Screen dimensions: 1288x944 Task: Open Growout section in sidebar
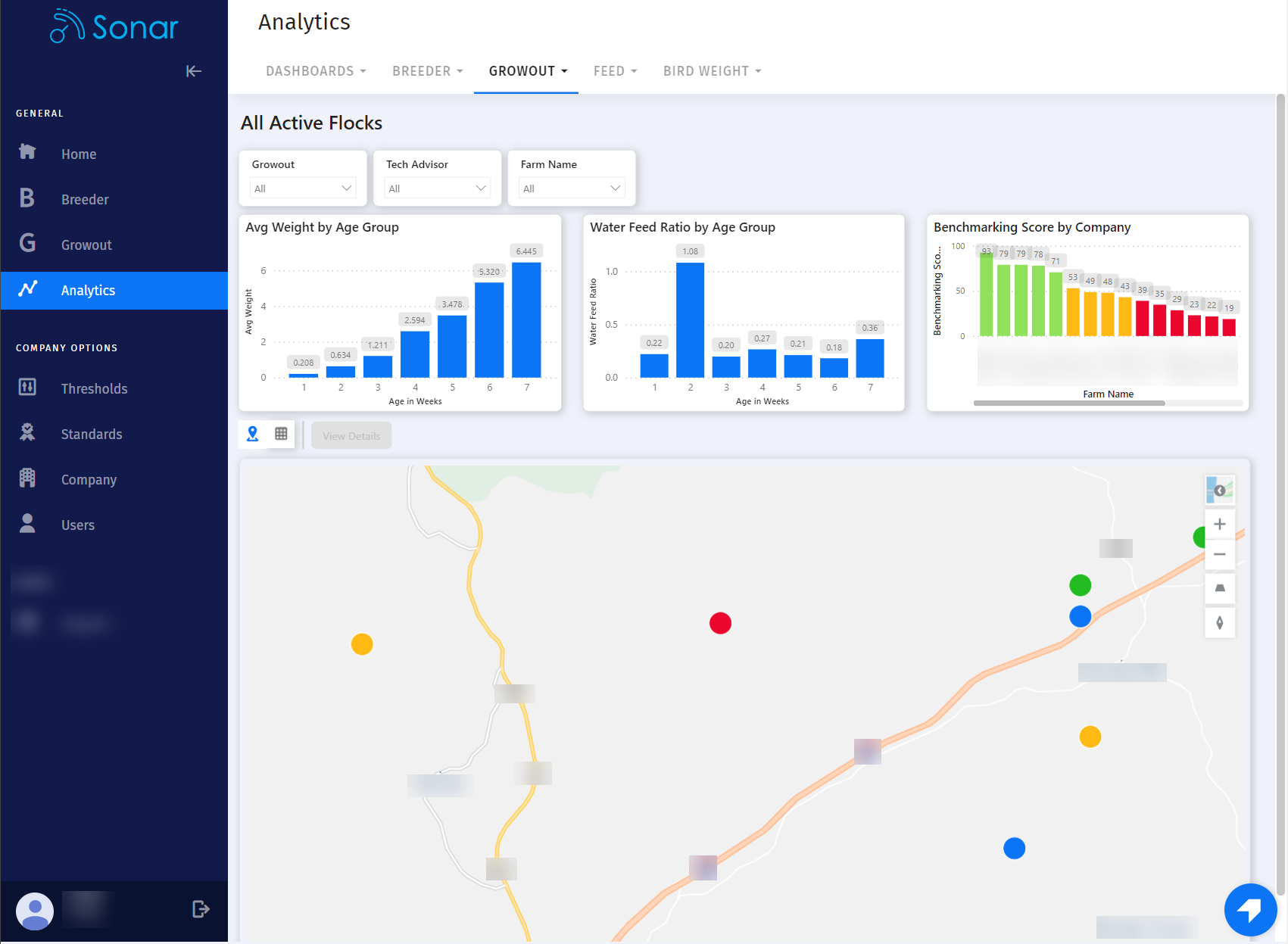click(114, 245)
